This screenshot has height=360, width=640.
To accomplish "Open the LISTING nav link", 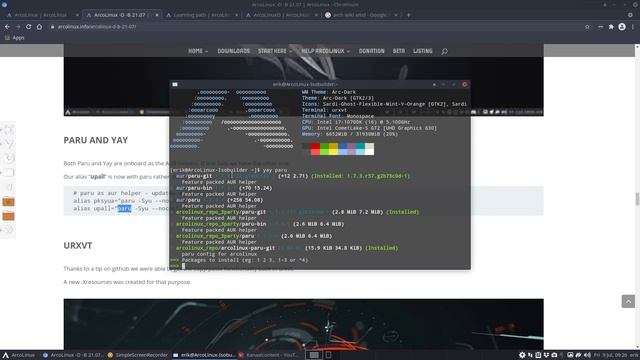I will (x=422, y=51).
